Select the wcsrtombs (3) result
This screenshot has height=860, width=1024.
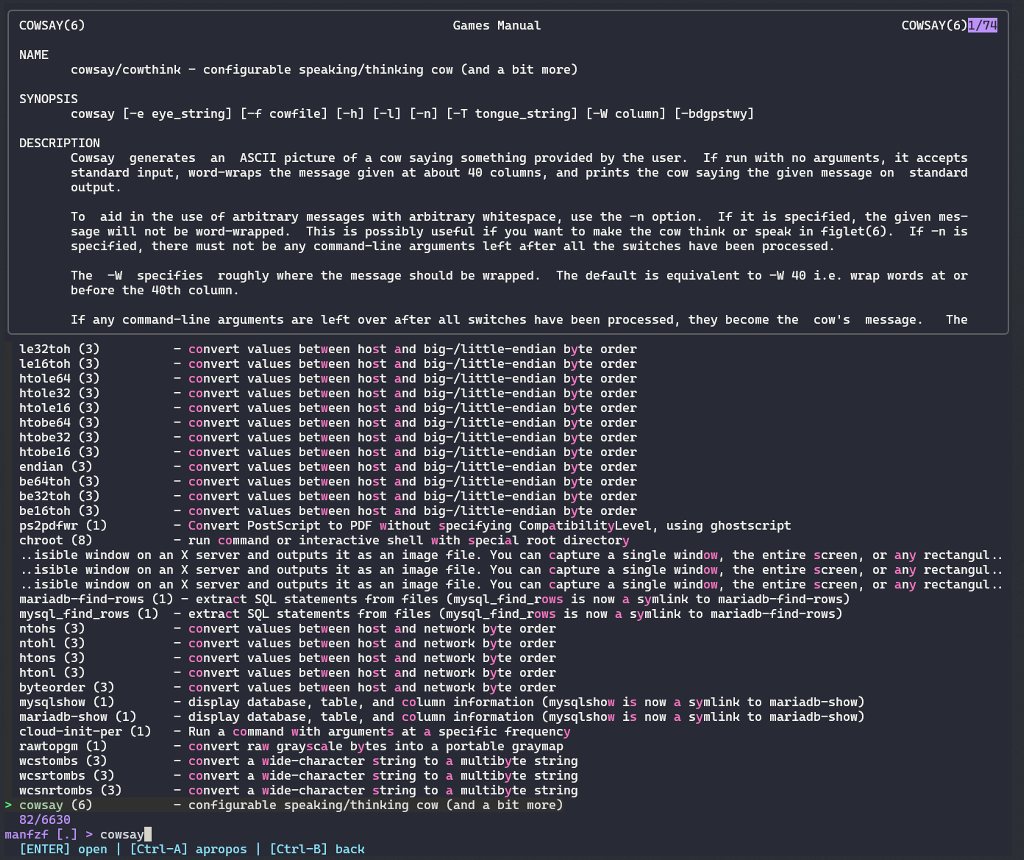pyautogui.click(x=298, y=775)
